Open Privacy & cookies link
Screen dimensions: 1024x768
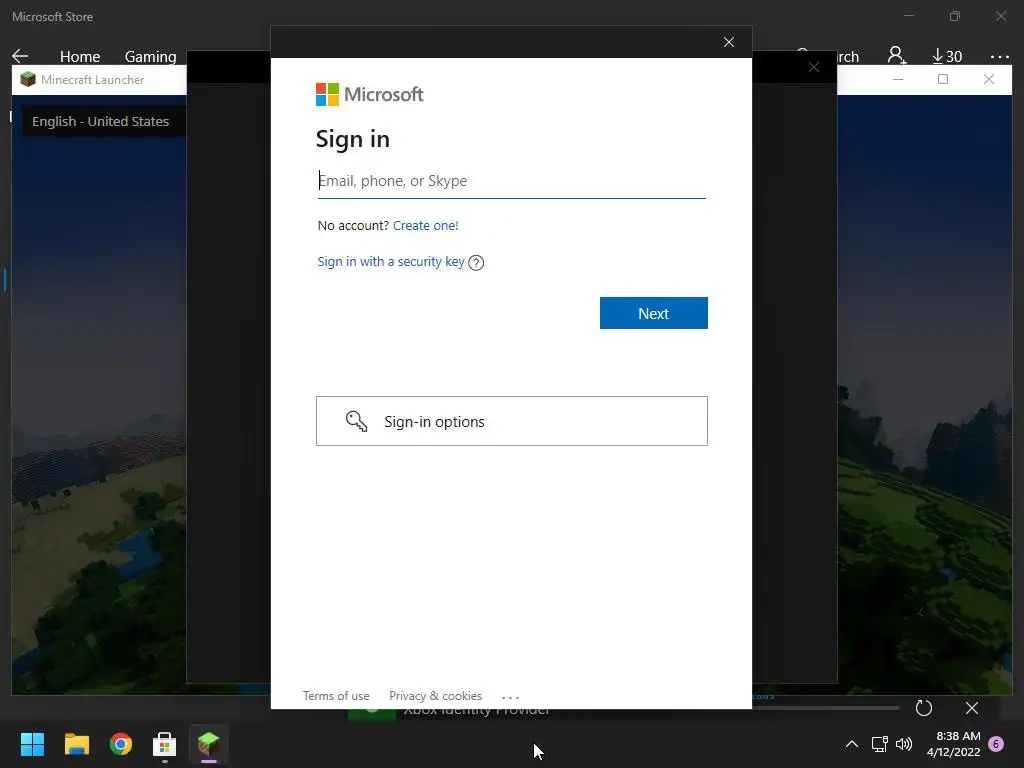(x=435, y=696)
